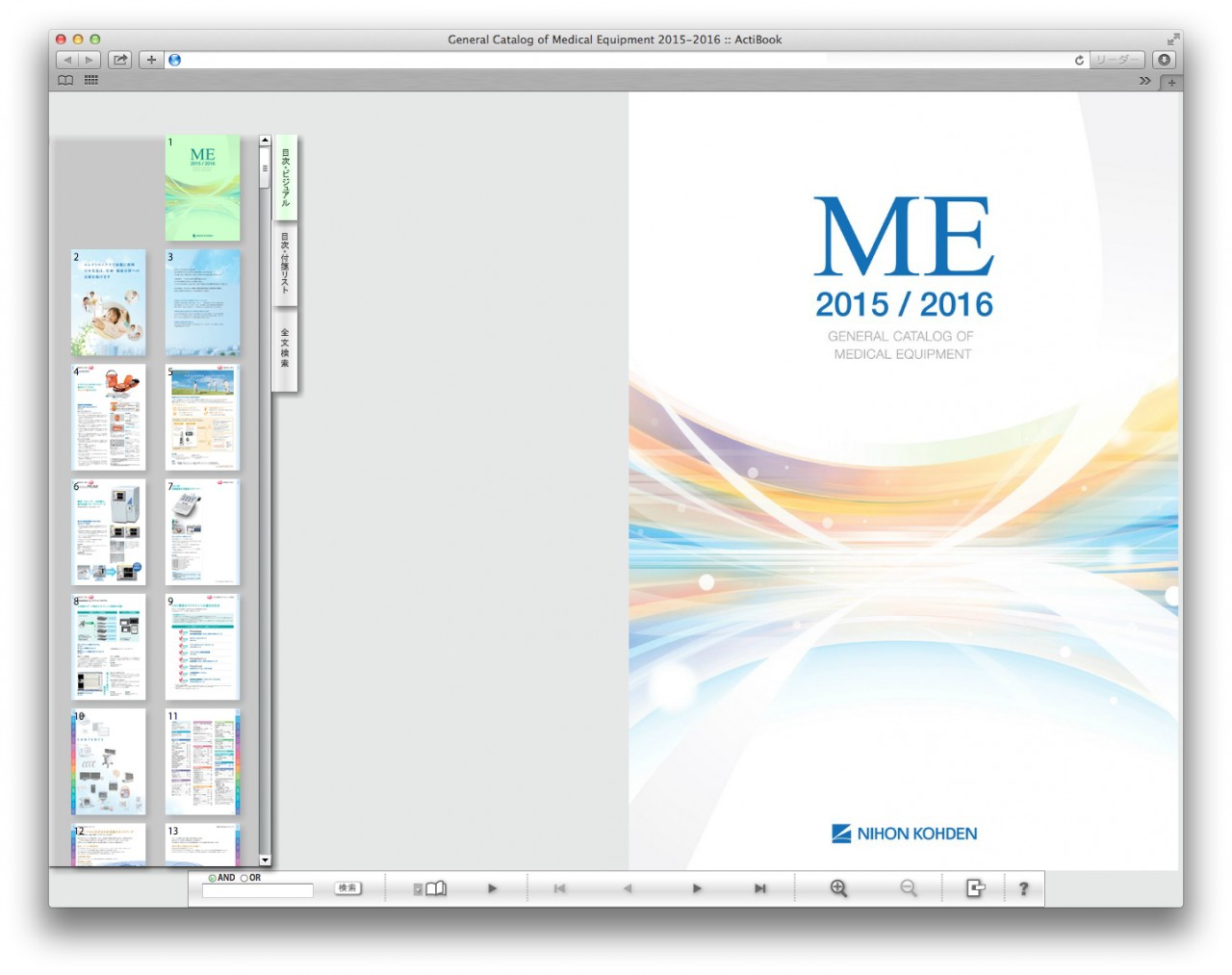This screenshot has height=975, width=1232.
Task: Click the export page icon
Action: click(975, 888)
